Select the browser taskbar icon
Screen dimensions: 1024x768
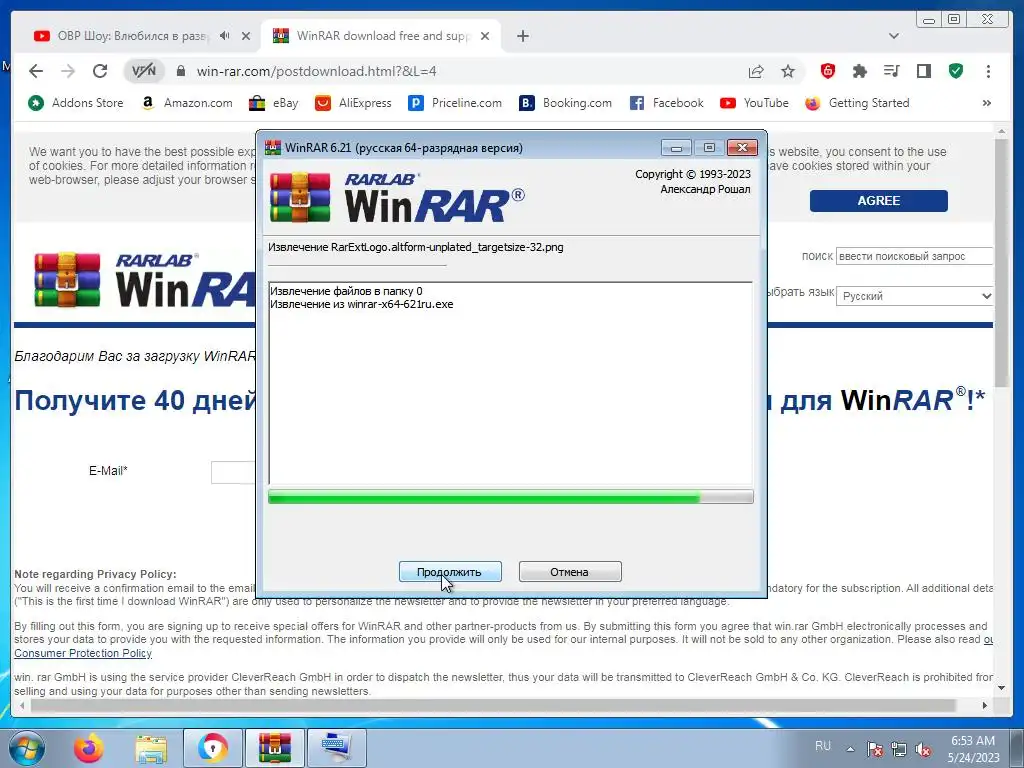pos(213,748)
